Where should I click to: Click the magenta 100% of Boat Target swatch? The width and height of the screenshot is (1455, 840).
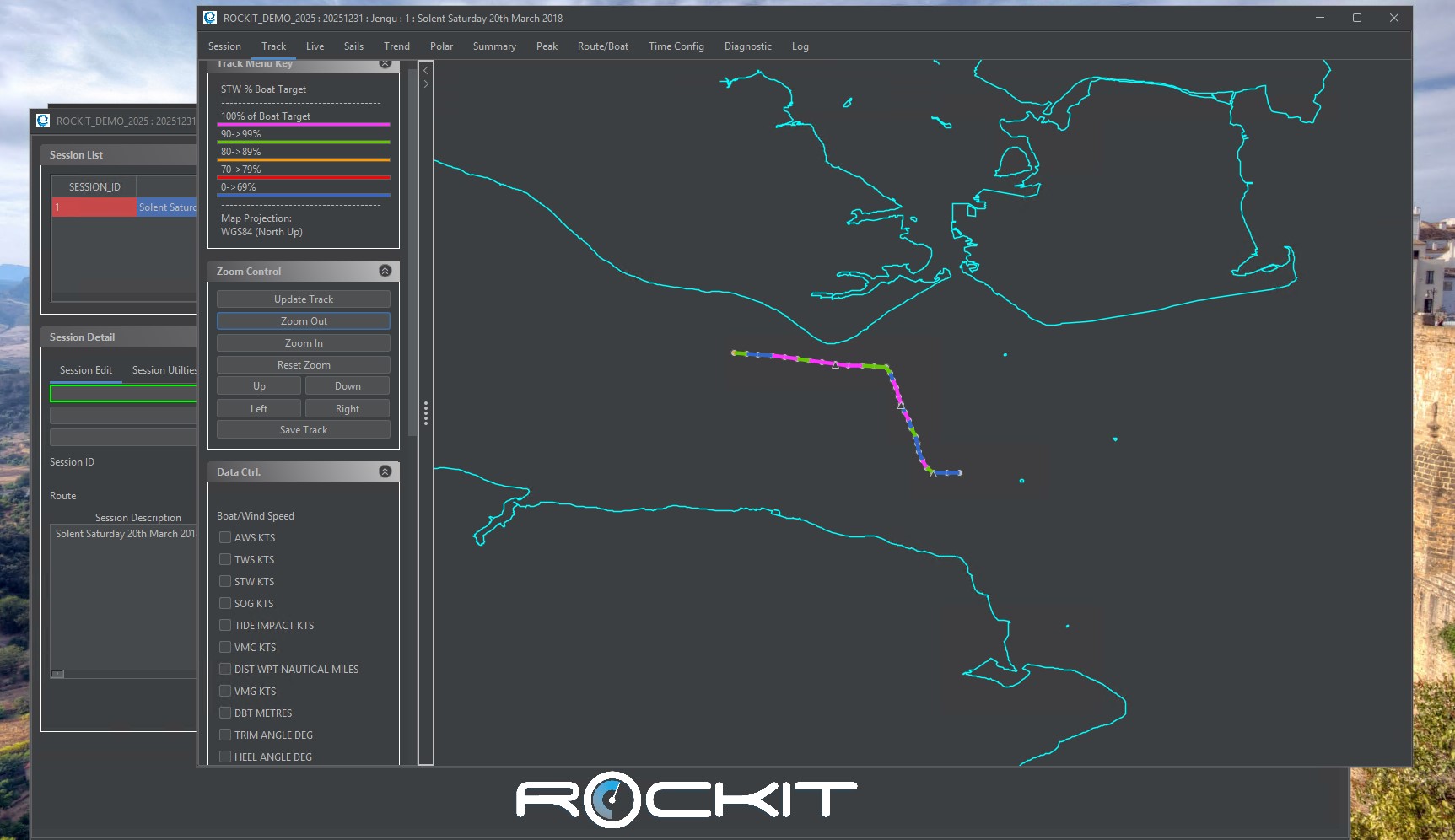[x=303, y=124]
